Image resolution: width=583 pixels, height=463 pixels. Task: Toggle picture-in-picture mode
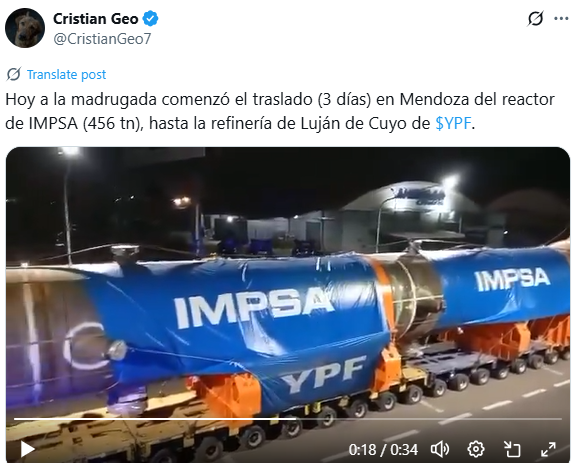512,449
